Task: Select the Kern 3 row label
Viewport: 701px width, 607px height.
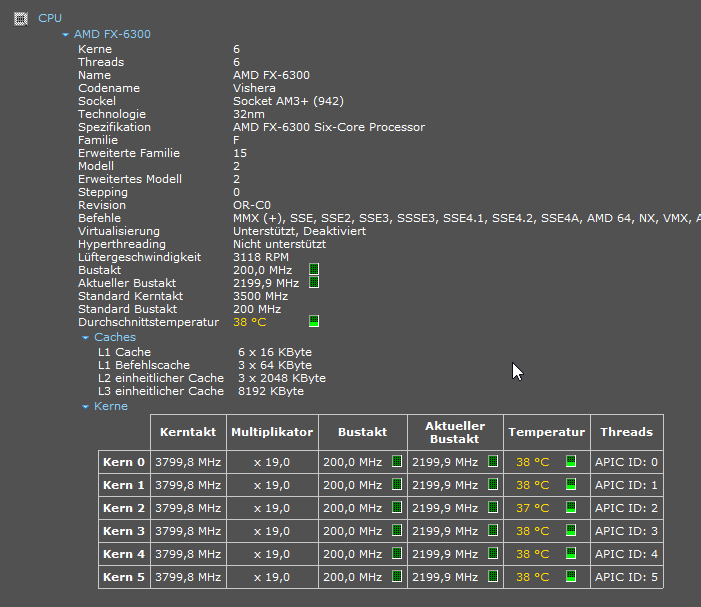Action: coord(124,531)
